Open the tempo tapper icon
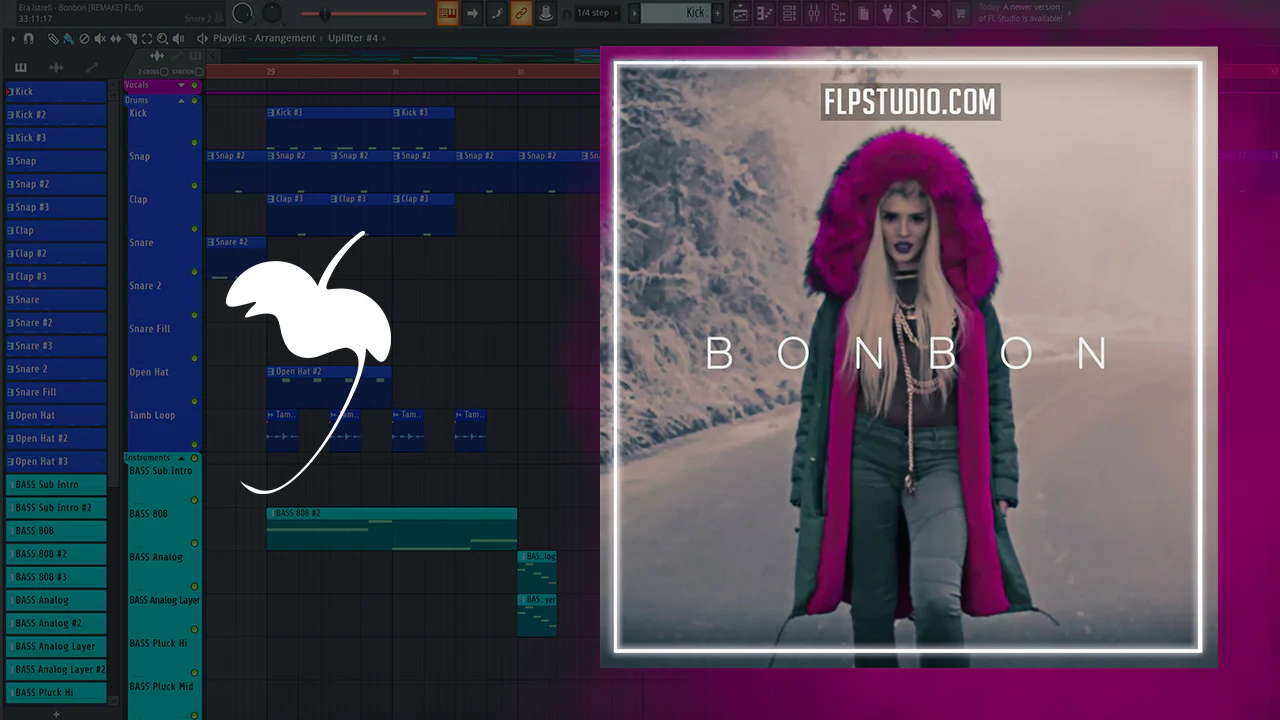 click(x=911, y=13)
